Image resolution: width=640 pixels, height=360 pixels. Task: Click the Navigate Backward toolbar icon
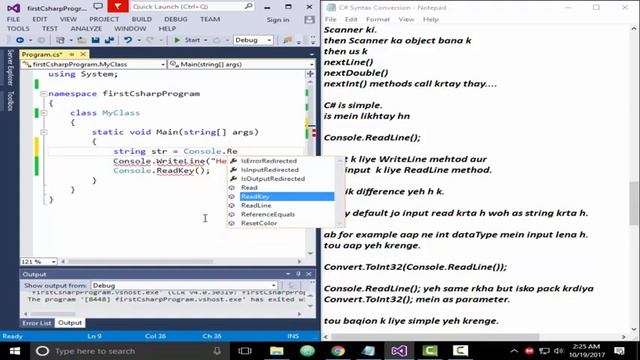20,40
